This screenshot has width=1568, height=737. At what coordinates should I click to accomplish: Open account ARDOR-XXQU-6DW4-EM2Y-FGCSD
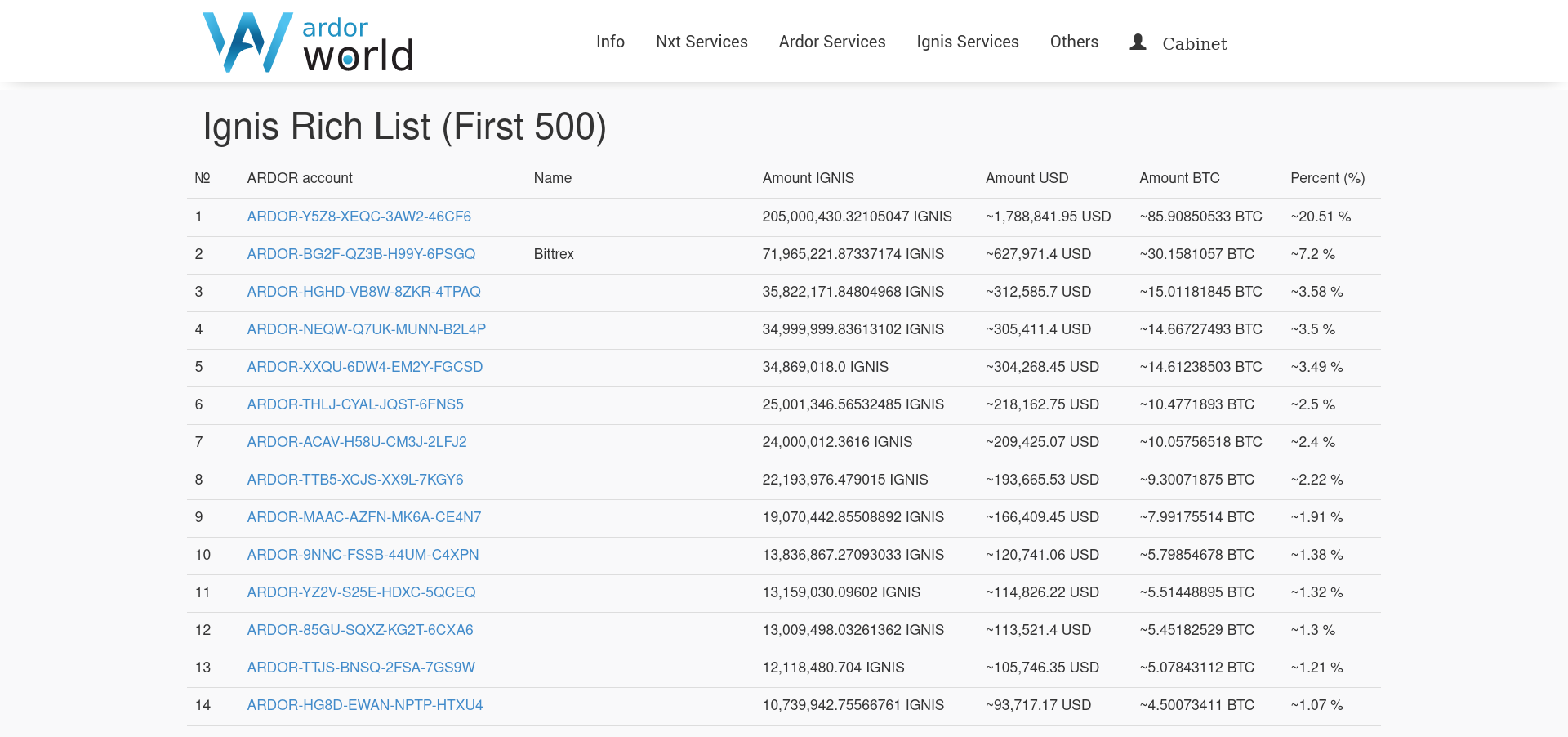coord(365,367)
